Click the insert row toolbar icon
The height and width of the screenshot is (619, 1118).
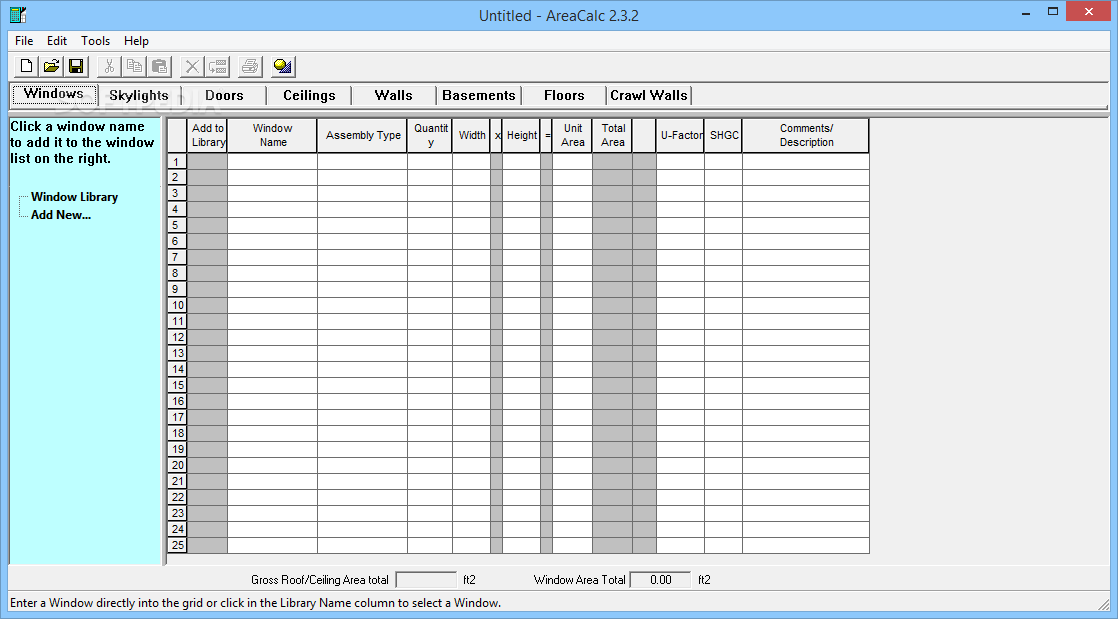click(x=217, y=66)
